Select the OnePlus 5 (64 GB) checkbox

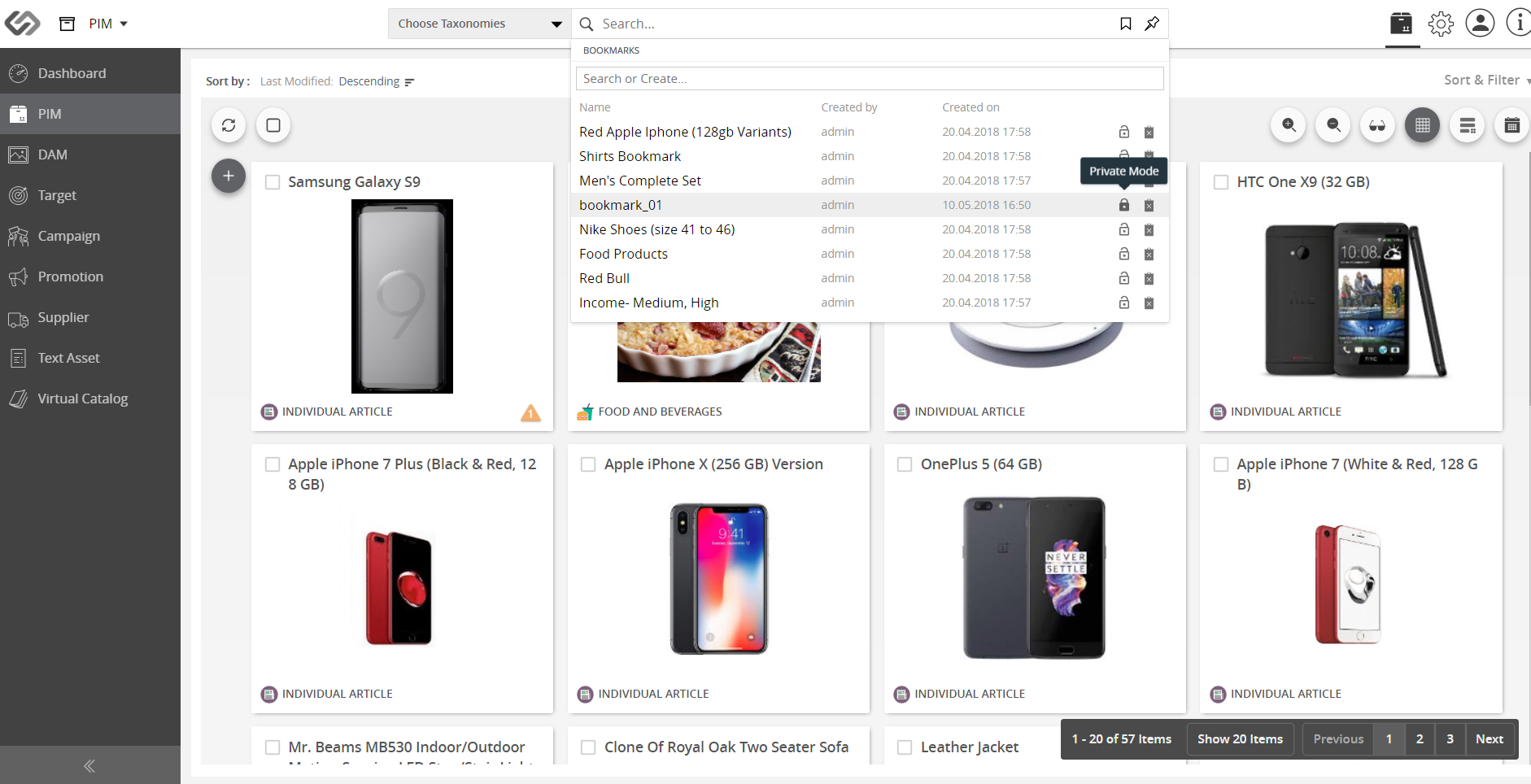[905, 464]
